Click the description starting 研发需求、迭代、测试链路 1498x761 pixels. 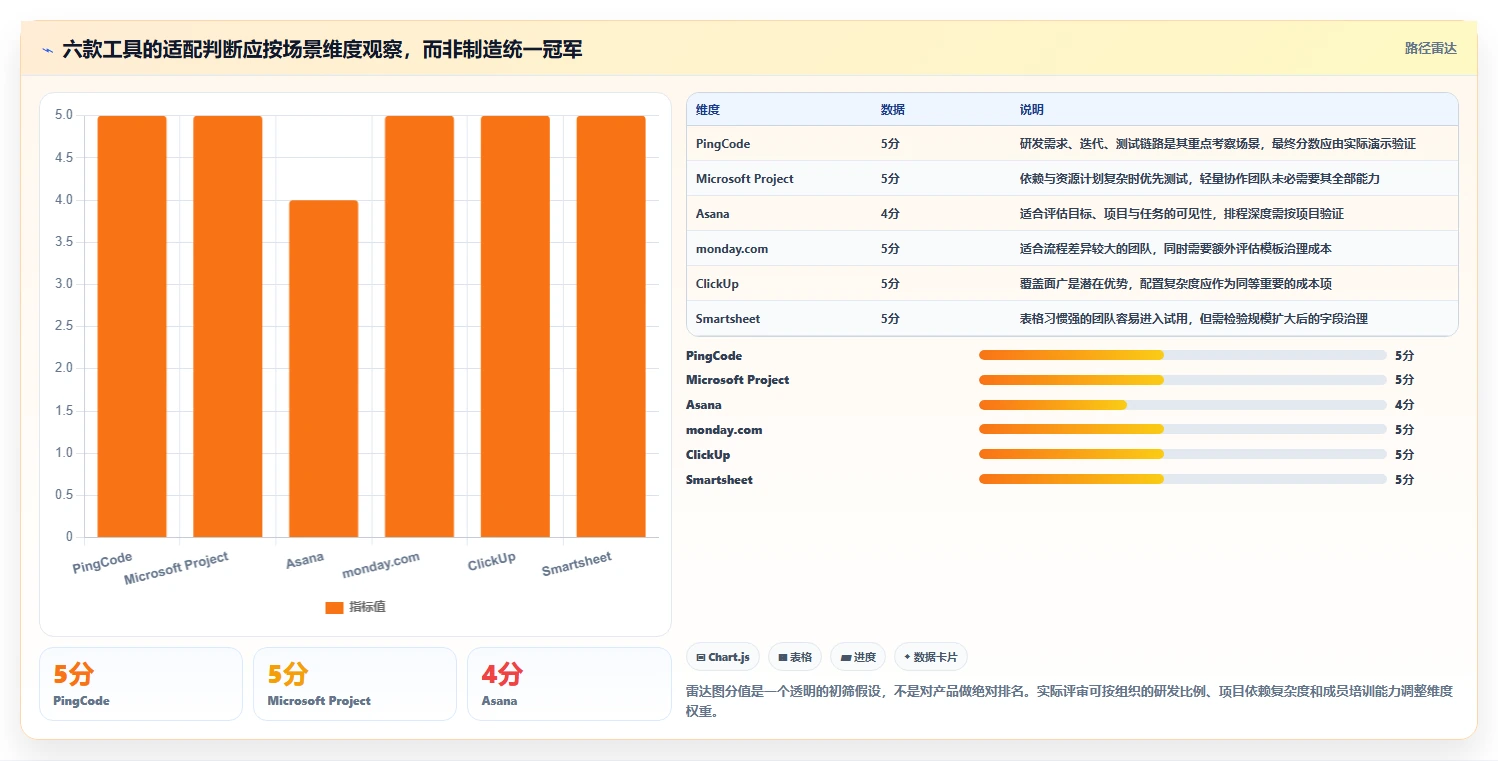point(1218,144)
